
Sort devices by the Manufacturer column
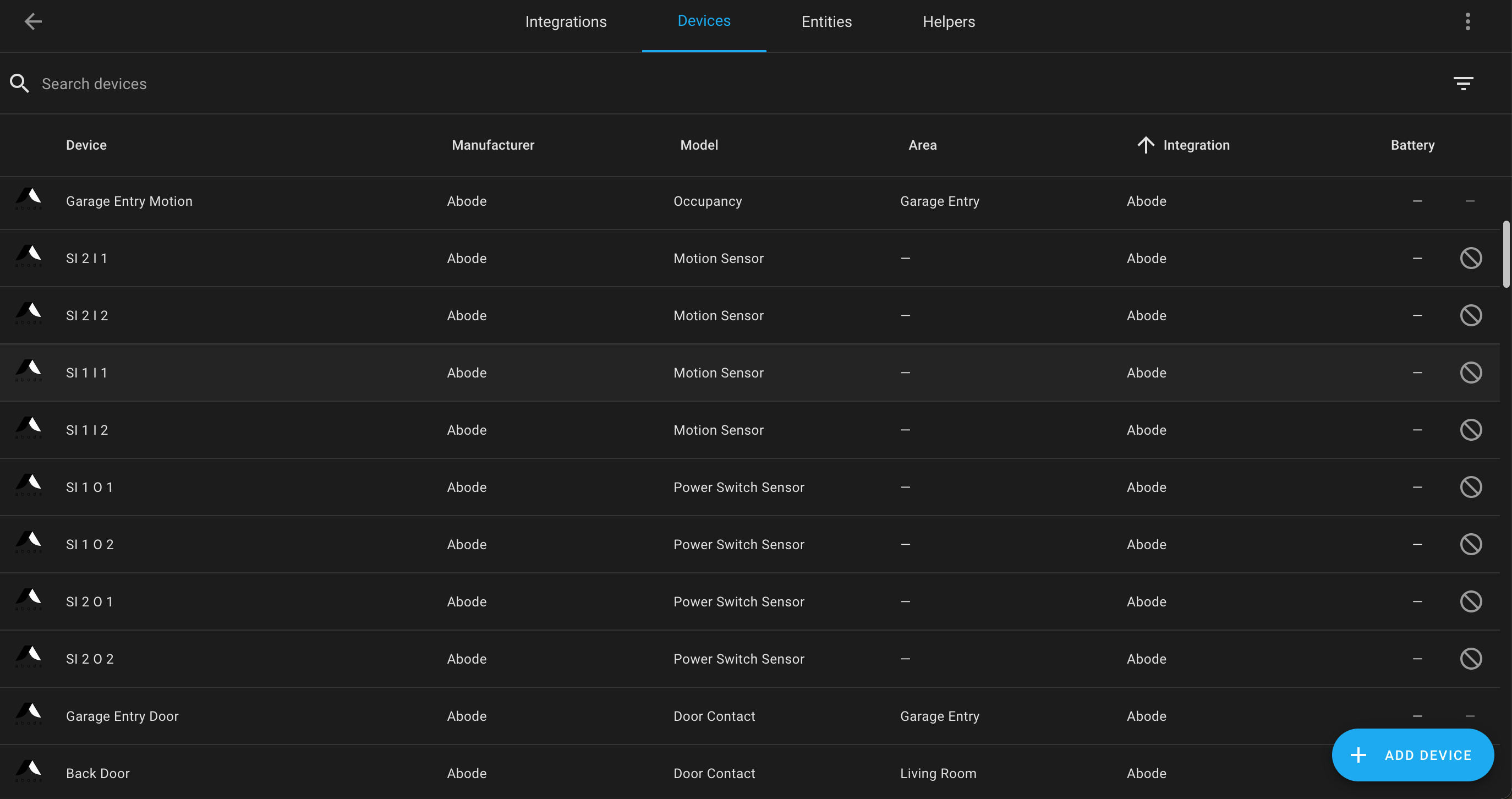tap(493, 144)
